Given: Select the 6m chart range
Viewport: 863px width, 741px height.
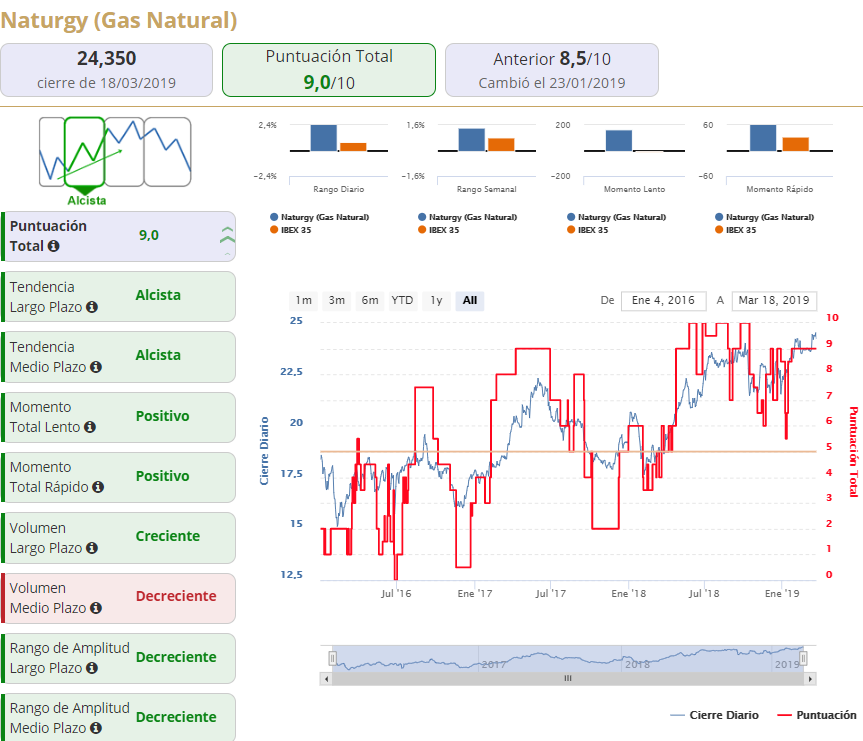Looking at the screenshot, I should [x=370, y=301].
